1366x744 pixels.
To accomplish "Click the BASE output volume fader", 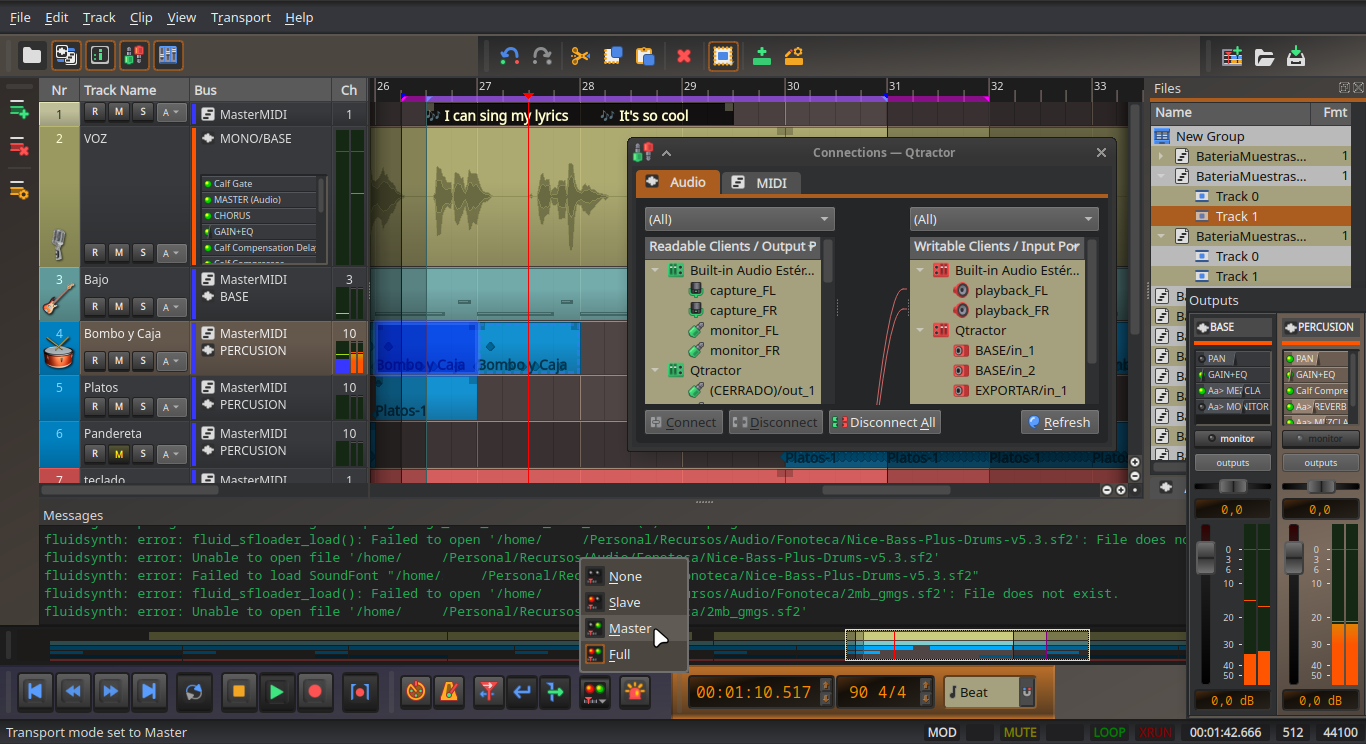I will (x=1206, y=558).
